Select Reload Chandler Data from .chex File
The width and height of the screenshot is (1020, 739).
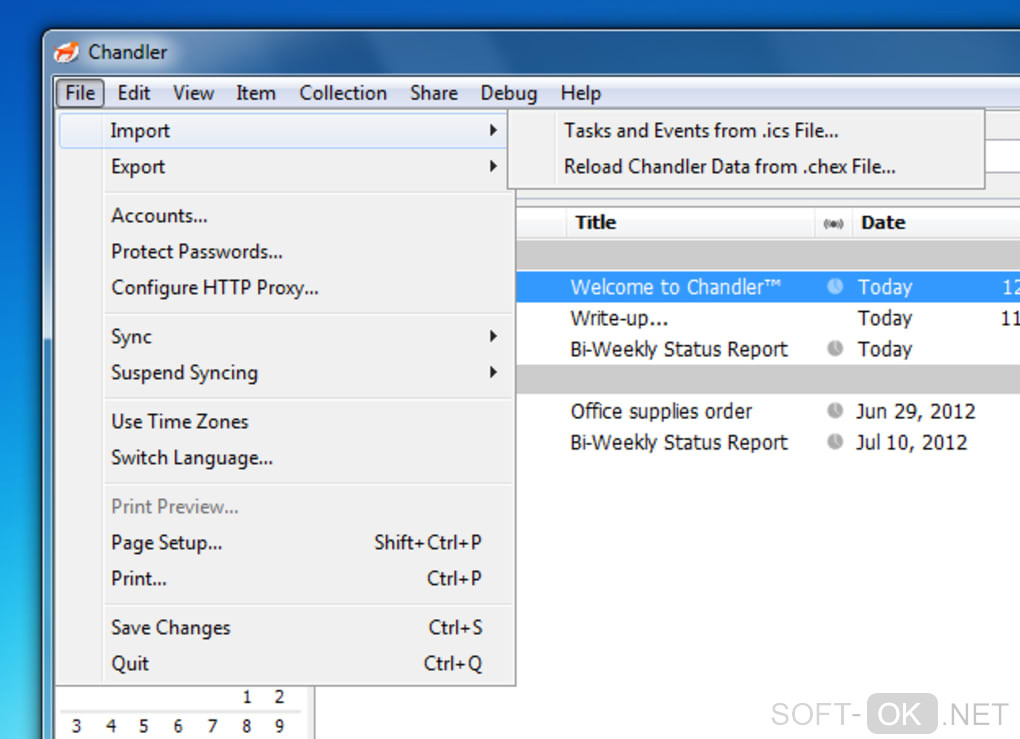729,167
